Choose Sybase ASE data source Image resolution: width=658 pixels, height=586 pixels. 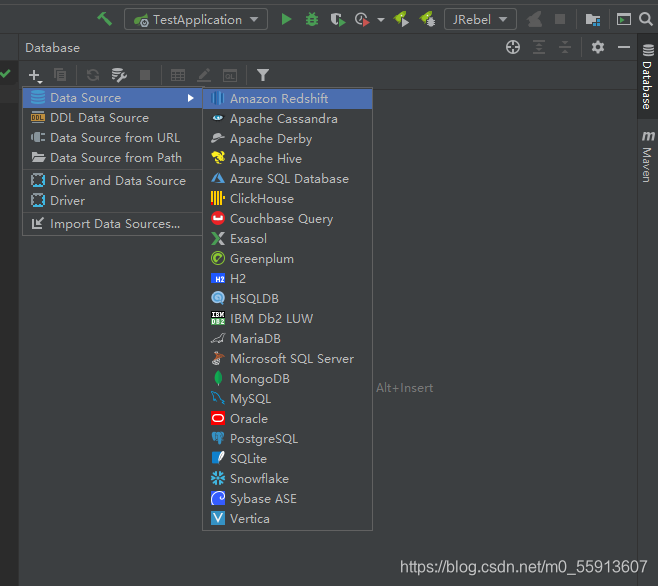click(x=287, y=499)
